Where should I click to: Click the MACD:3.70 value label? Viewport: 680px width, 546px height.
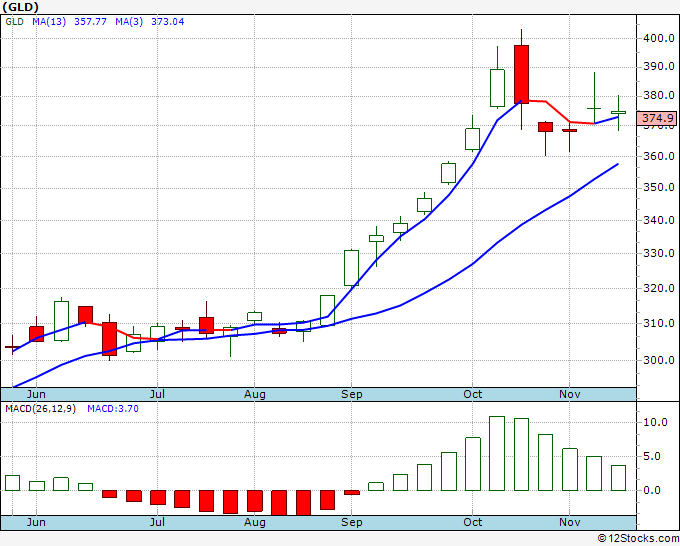click(113, 409)
